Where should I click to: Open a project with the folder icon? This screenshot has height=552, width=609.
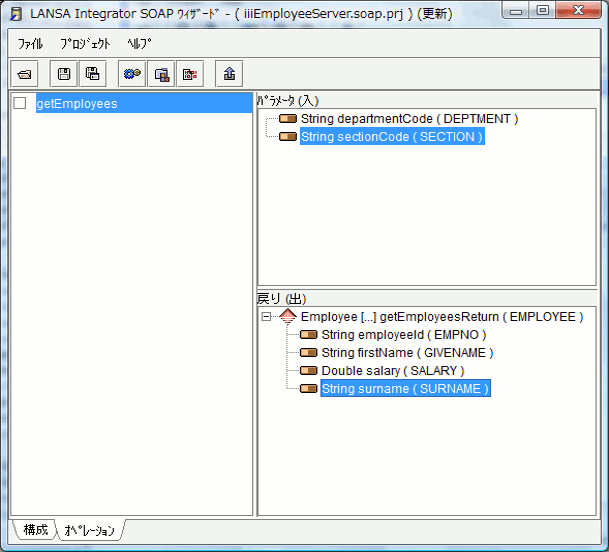24,73
